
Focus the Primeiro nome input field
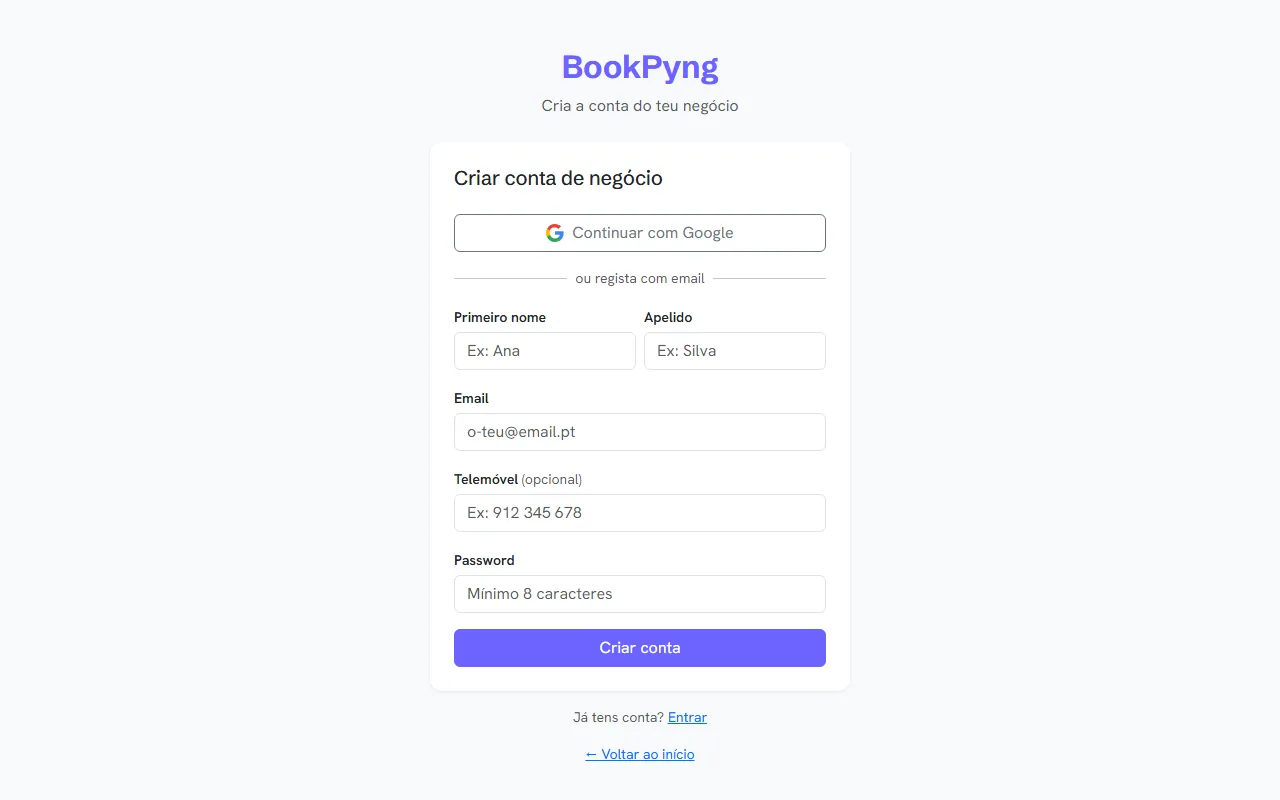point(545,351)
